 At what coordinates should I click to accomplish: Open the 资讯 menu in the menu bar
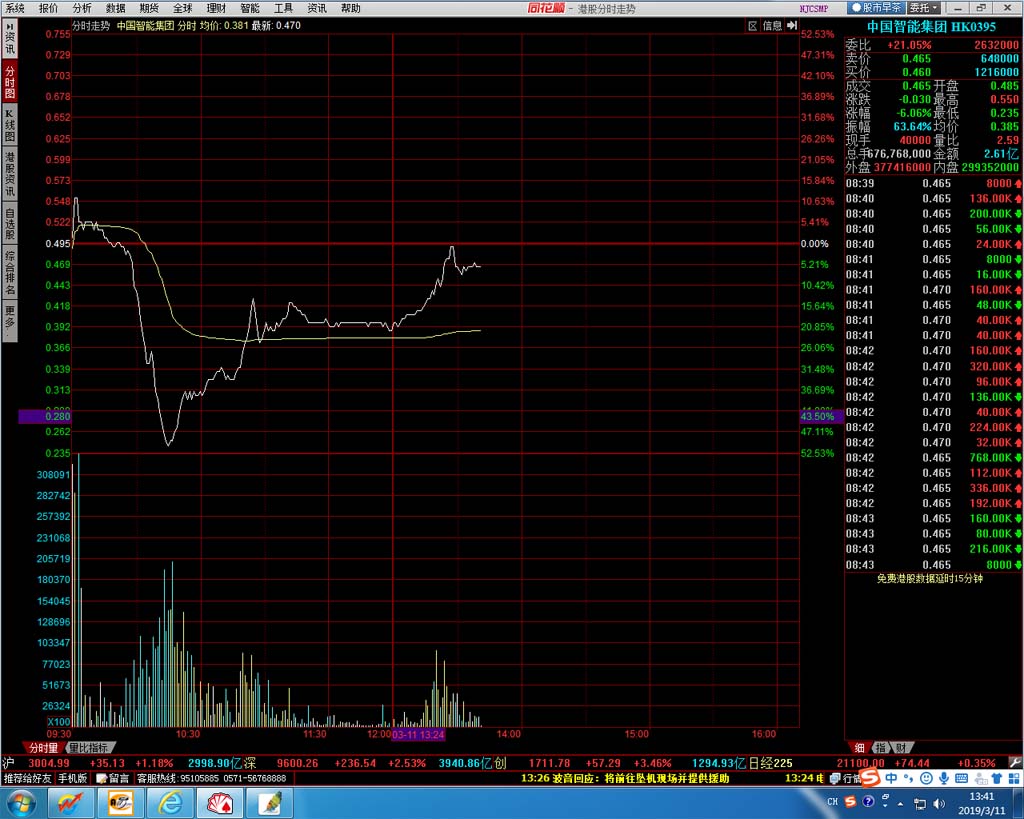pos(317,8)
